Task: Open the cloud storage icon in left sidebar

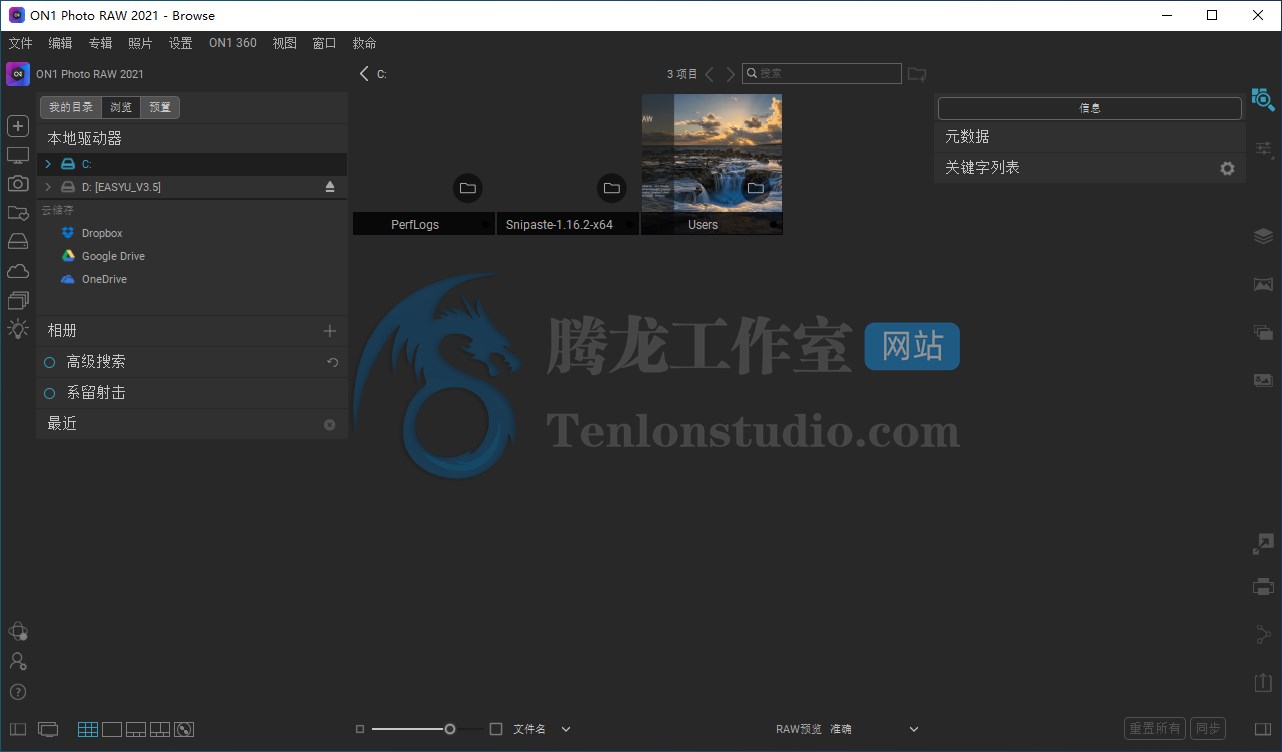Action: pos(18,271)
